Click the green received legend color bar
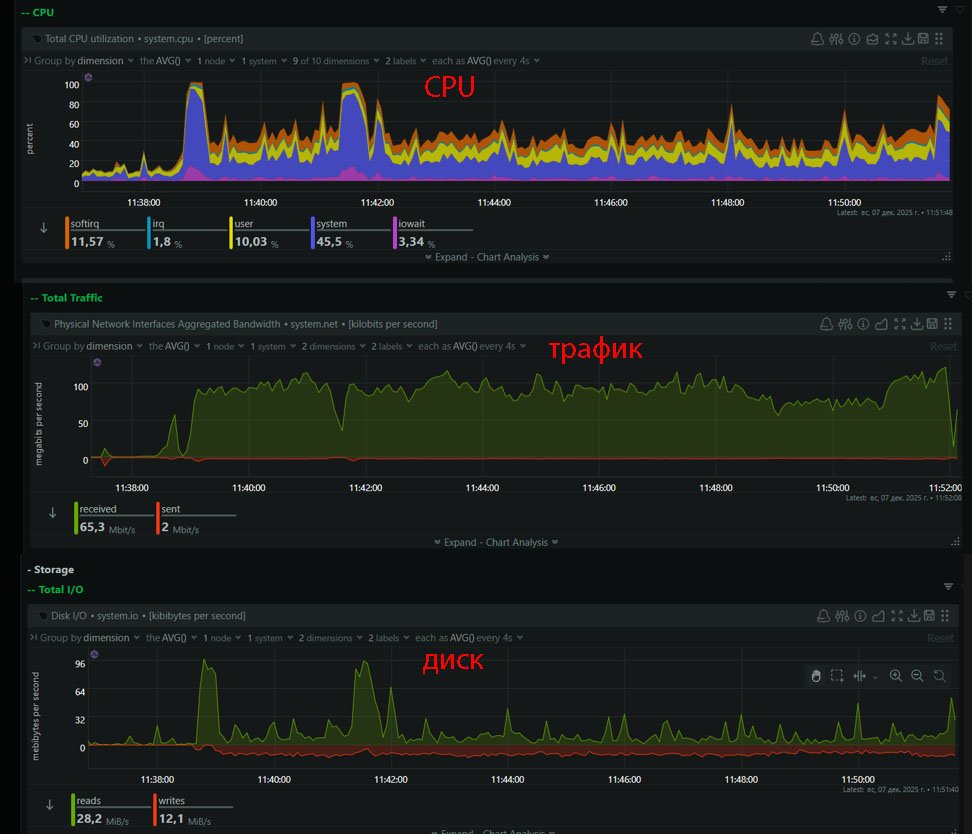The image size is (972, 834). pyautogui.click(x=76, y=518)
